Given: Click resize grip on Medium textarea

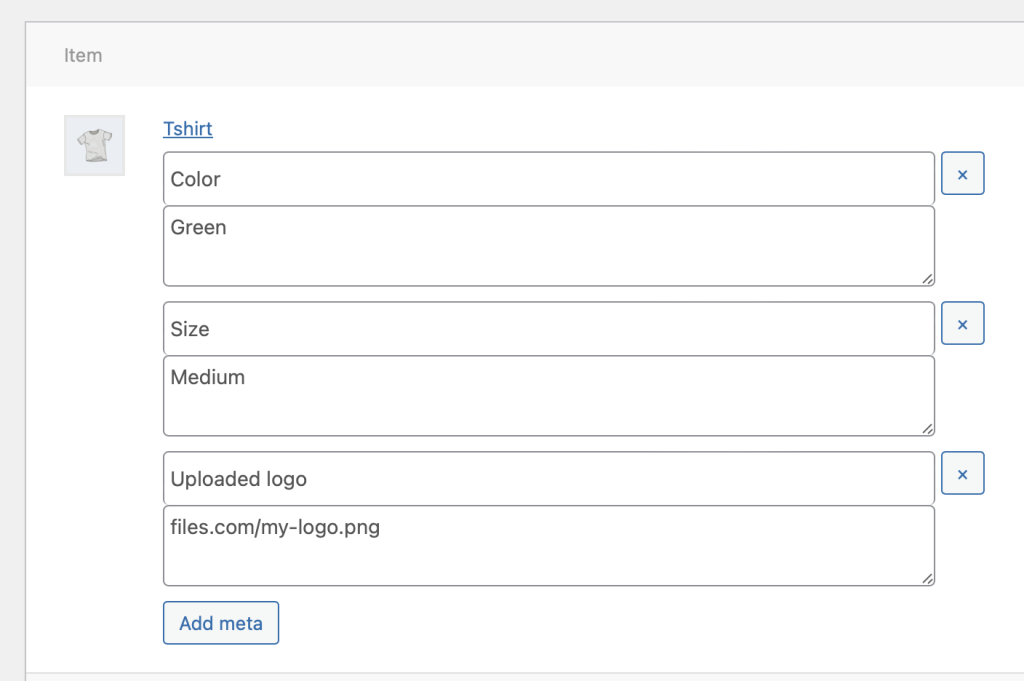Looking at the screenshot, I should click(927, 429).
